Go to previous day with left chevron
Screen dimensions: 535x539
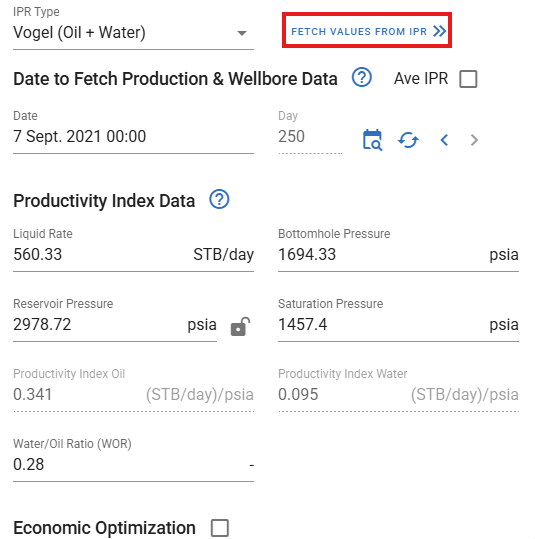[444, 140]
